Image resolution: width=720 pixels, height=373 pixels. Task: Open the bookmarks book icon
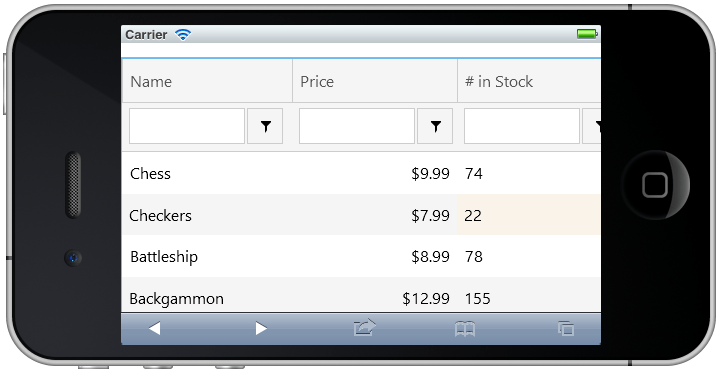[x=465, y=329]
